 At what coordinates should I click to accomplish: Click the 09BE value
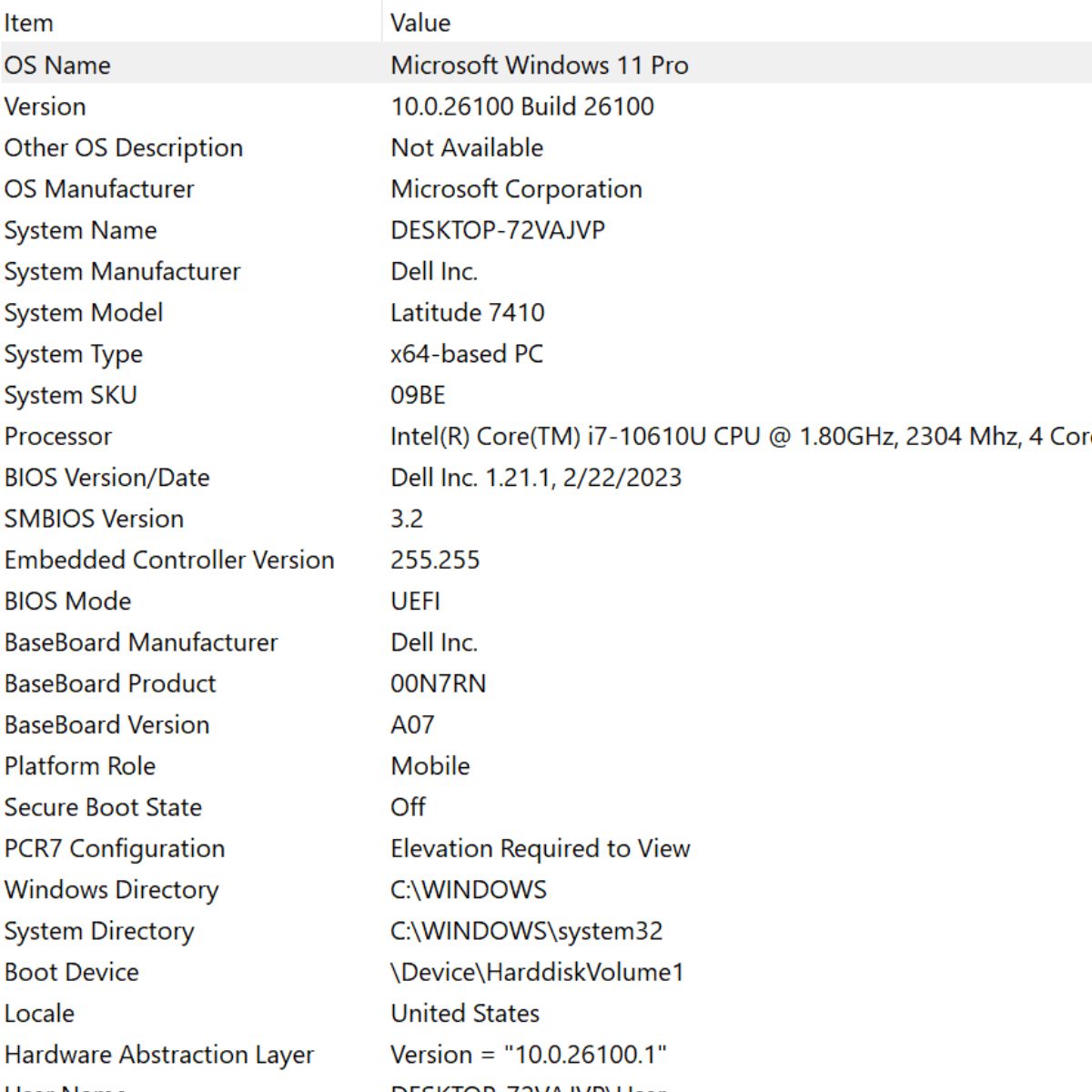[418, 395]
